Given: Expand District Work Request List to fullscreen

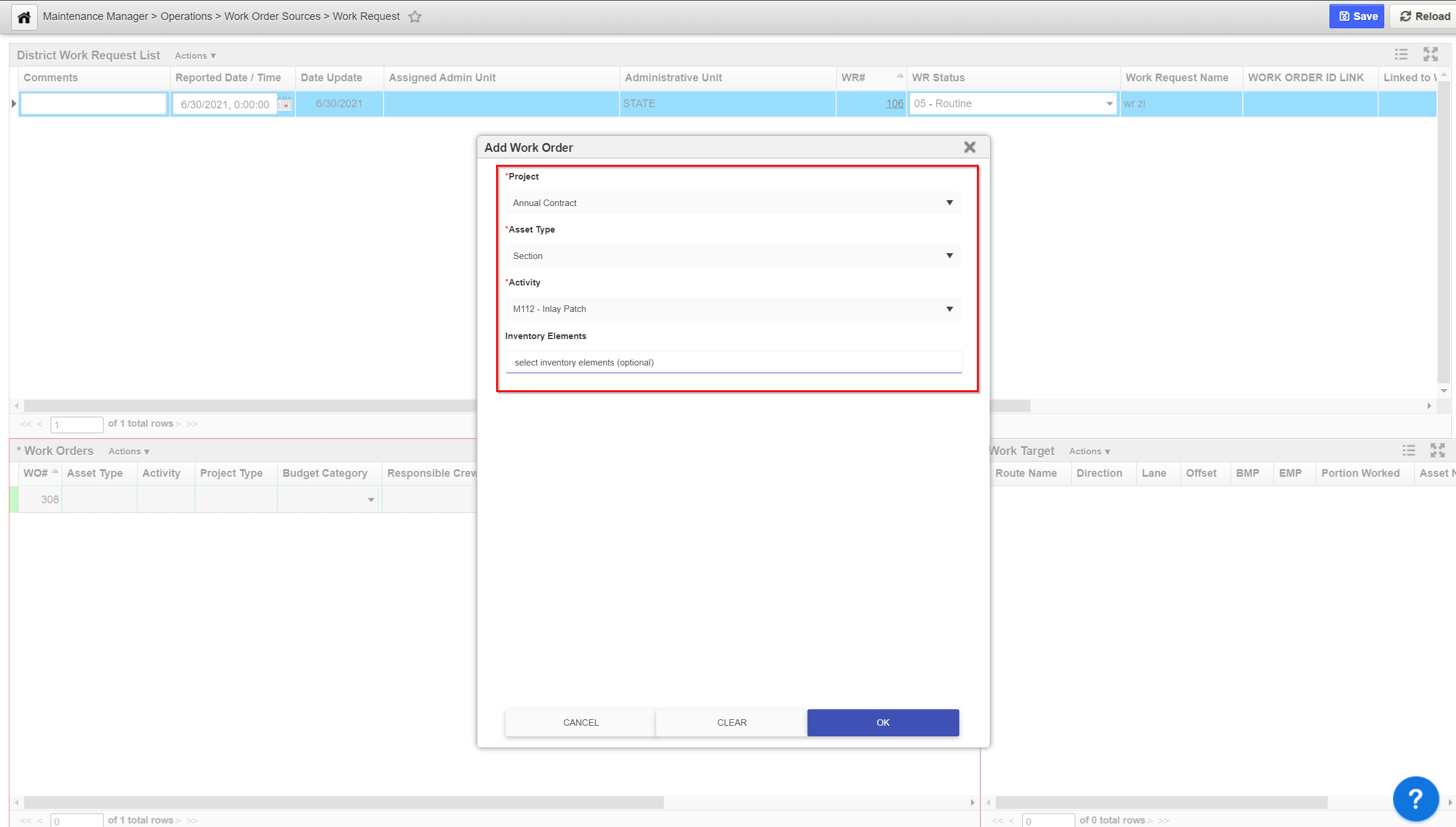Looking at the screenshot, I should point(1431,55).
